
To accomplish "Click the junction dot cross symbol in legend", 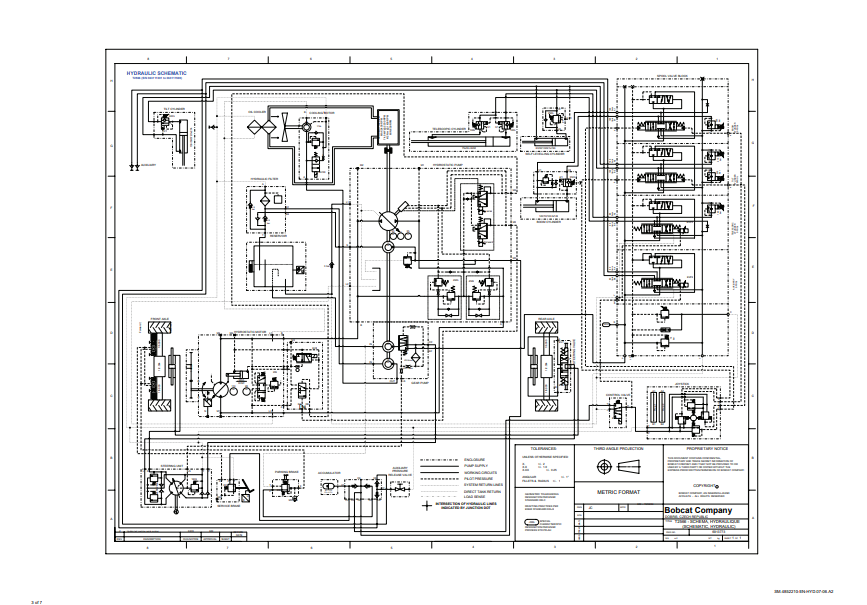I will point(426,505).
